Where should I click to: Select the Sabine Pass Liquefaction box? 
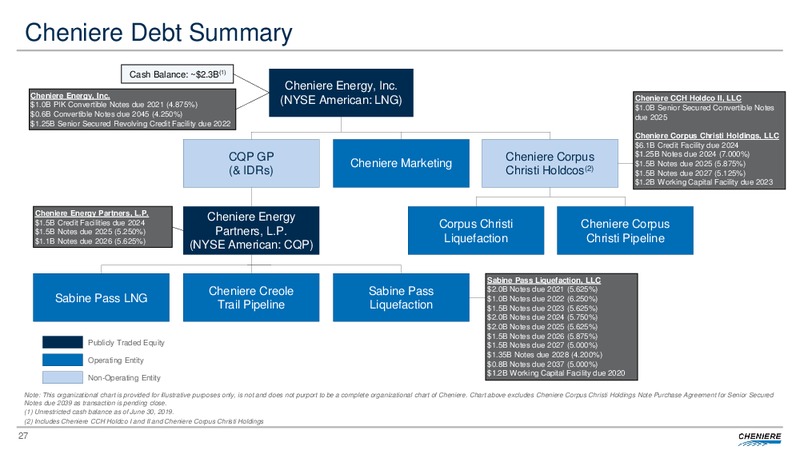tap(401, 297)
